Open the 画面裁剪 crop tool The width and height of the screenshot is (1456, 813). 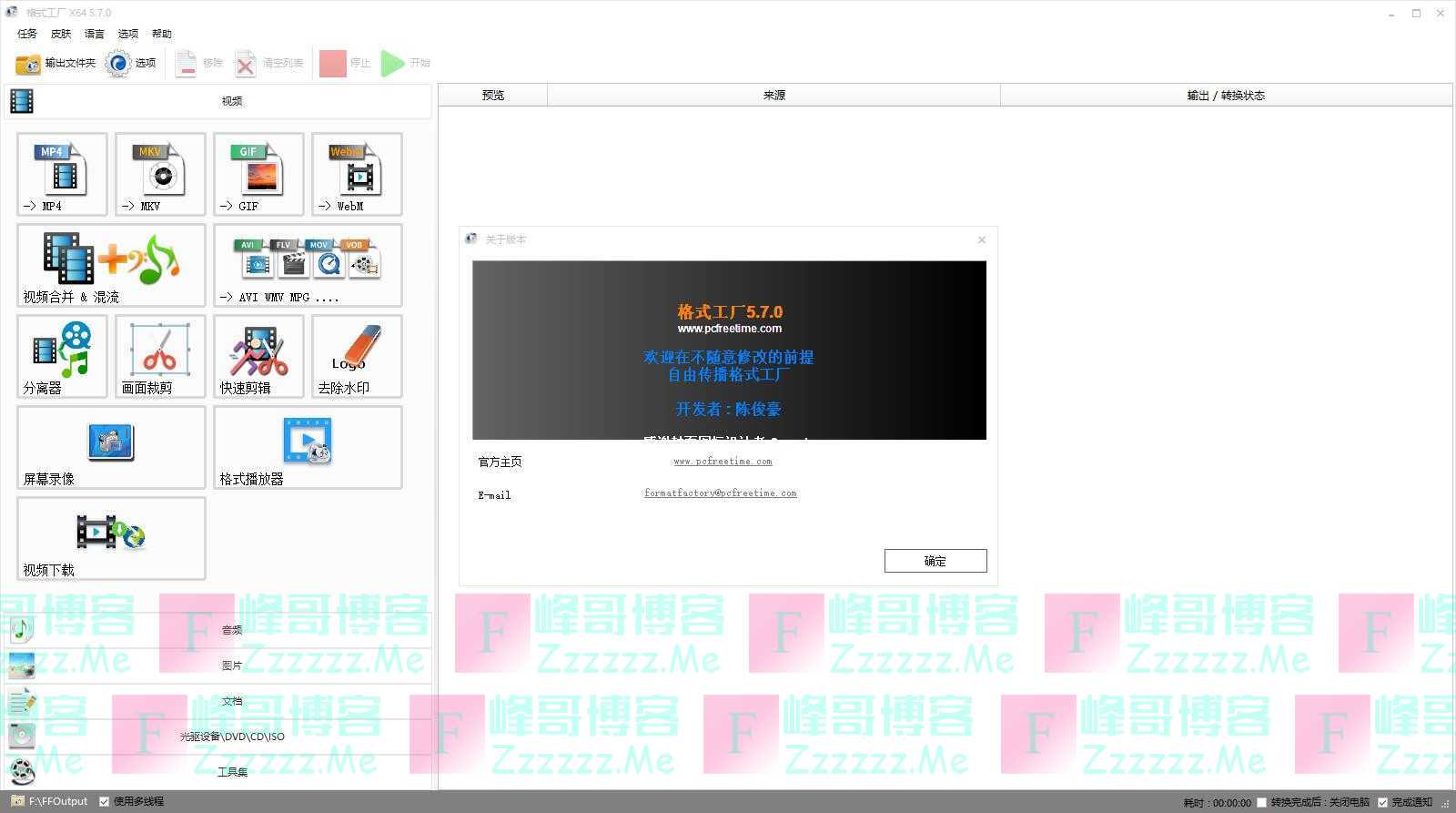click(x=160, y=356)
